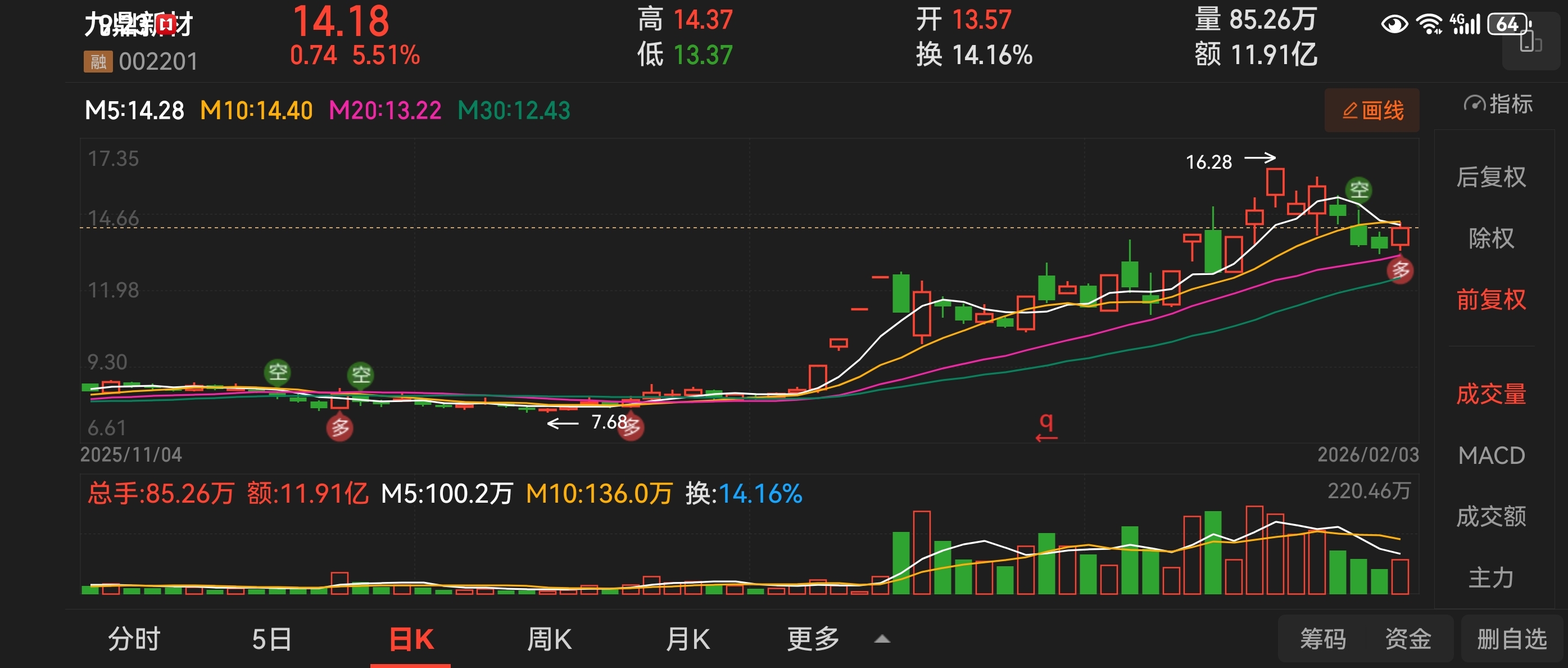The width and height of the screenshot is (1568, 668).
Task: Open the 画线 drawing tool
Action: 1372,111
